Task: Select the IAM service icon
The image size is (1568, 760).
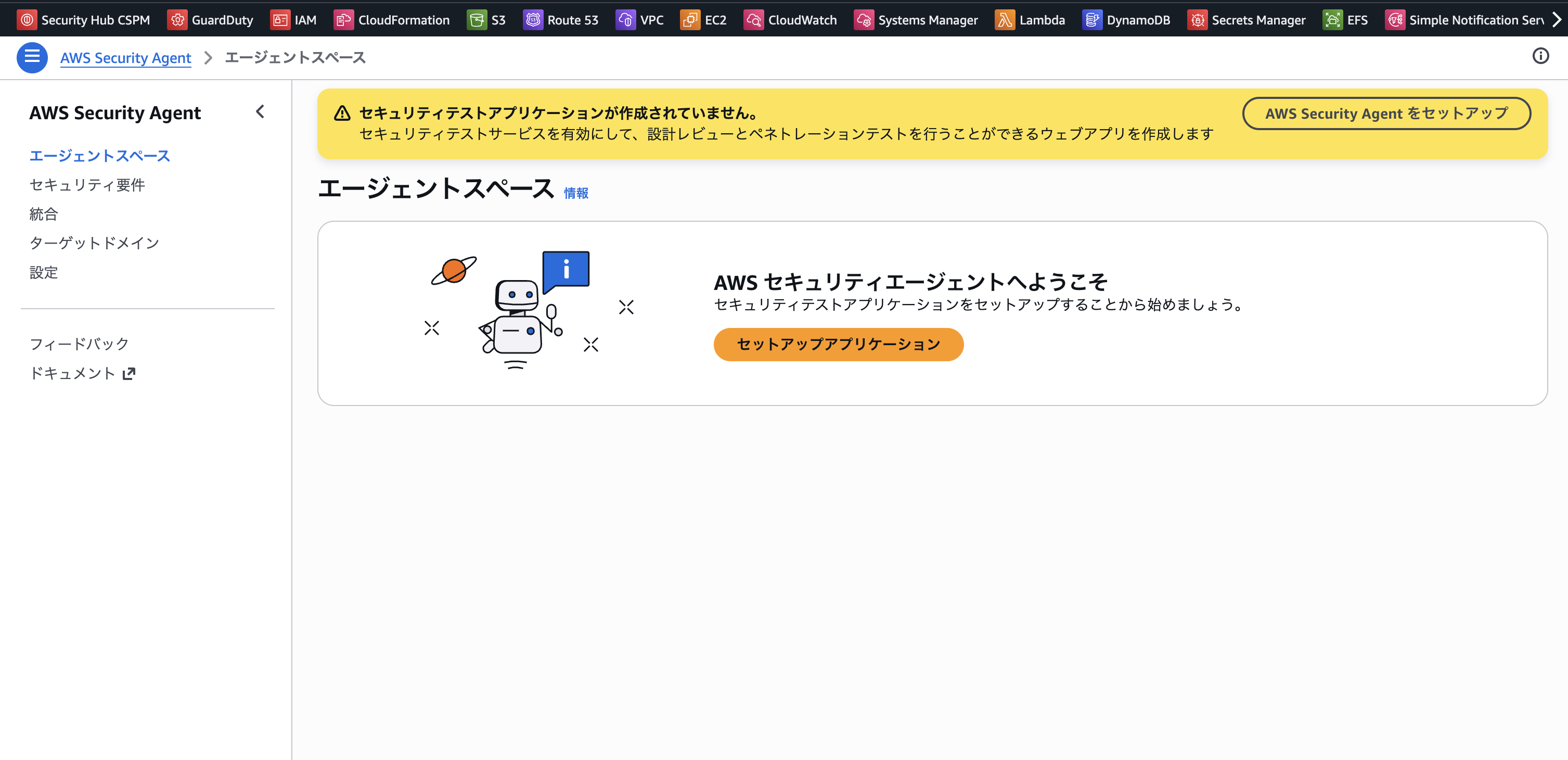Action: tap(279, 19)
